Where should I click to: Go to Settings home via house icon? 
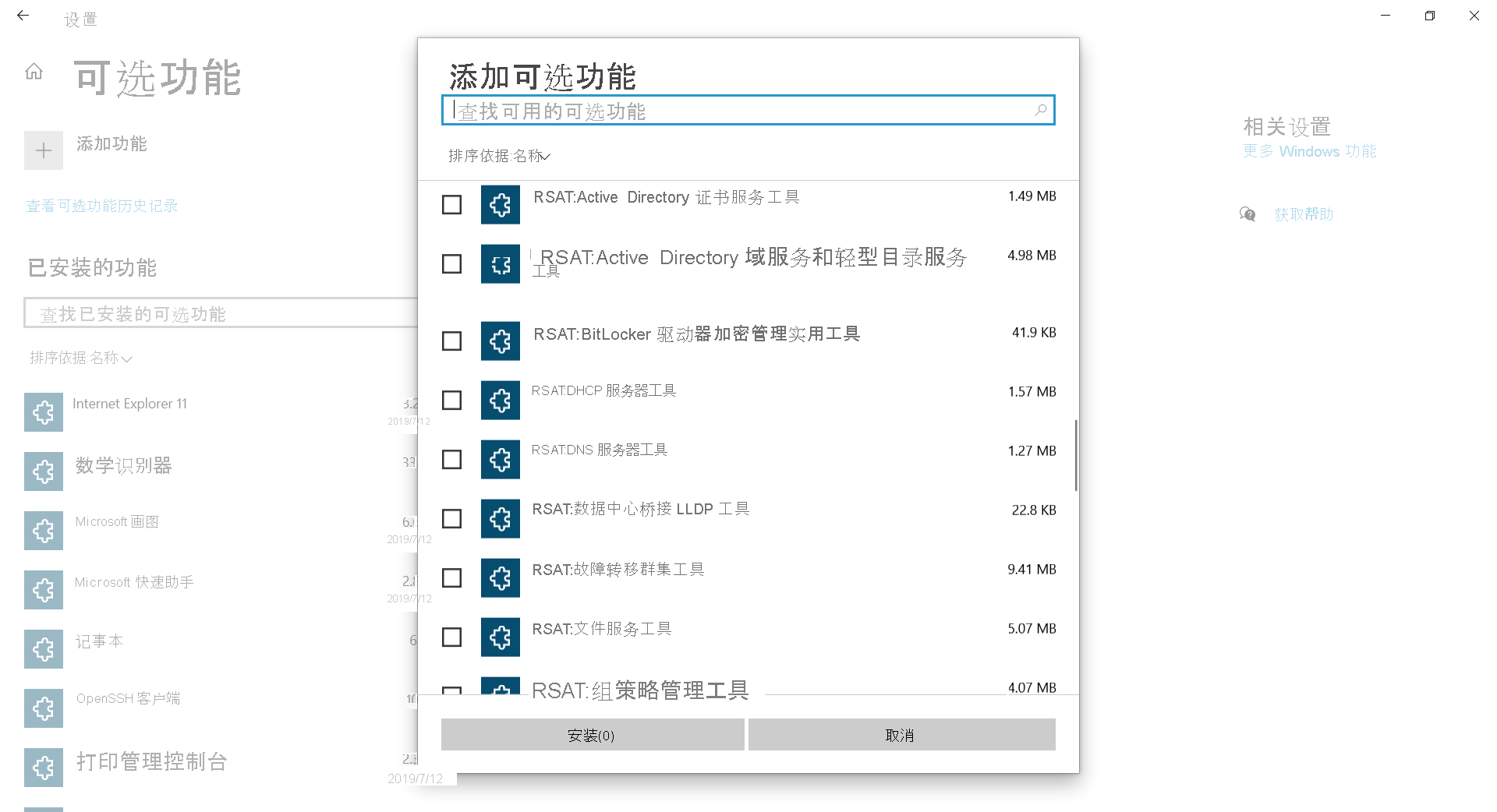[x=34, y=72]
